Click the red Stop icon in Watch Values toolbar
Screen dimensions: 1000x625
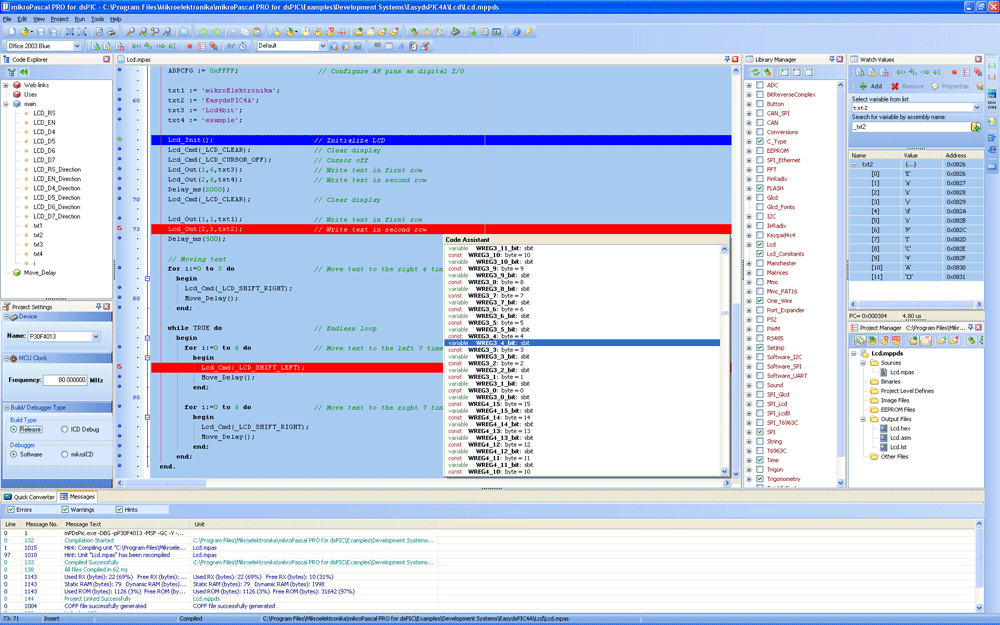[x=954, y=72]
